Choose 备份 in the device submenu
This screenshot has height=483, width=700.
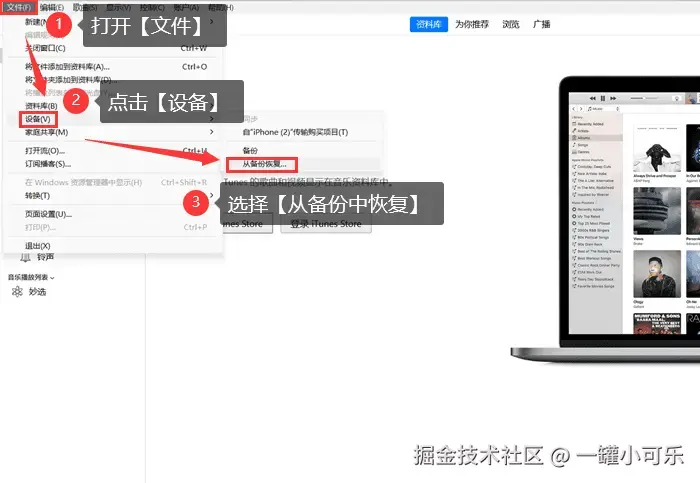point(304,150)
